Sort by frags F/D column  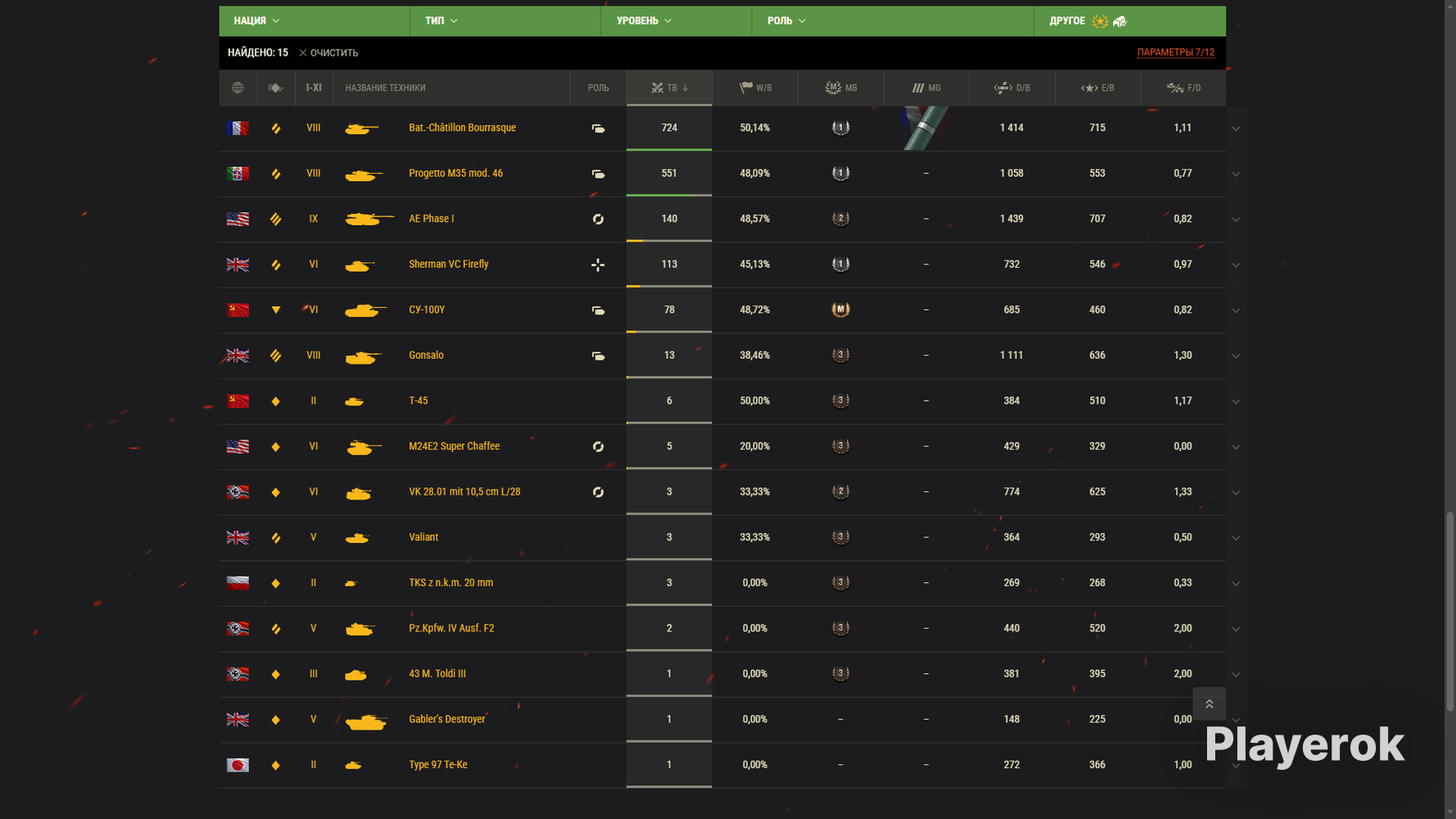pos(1183,88)
